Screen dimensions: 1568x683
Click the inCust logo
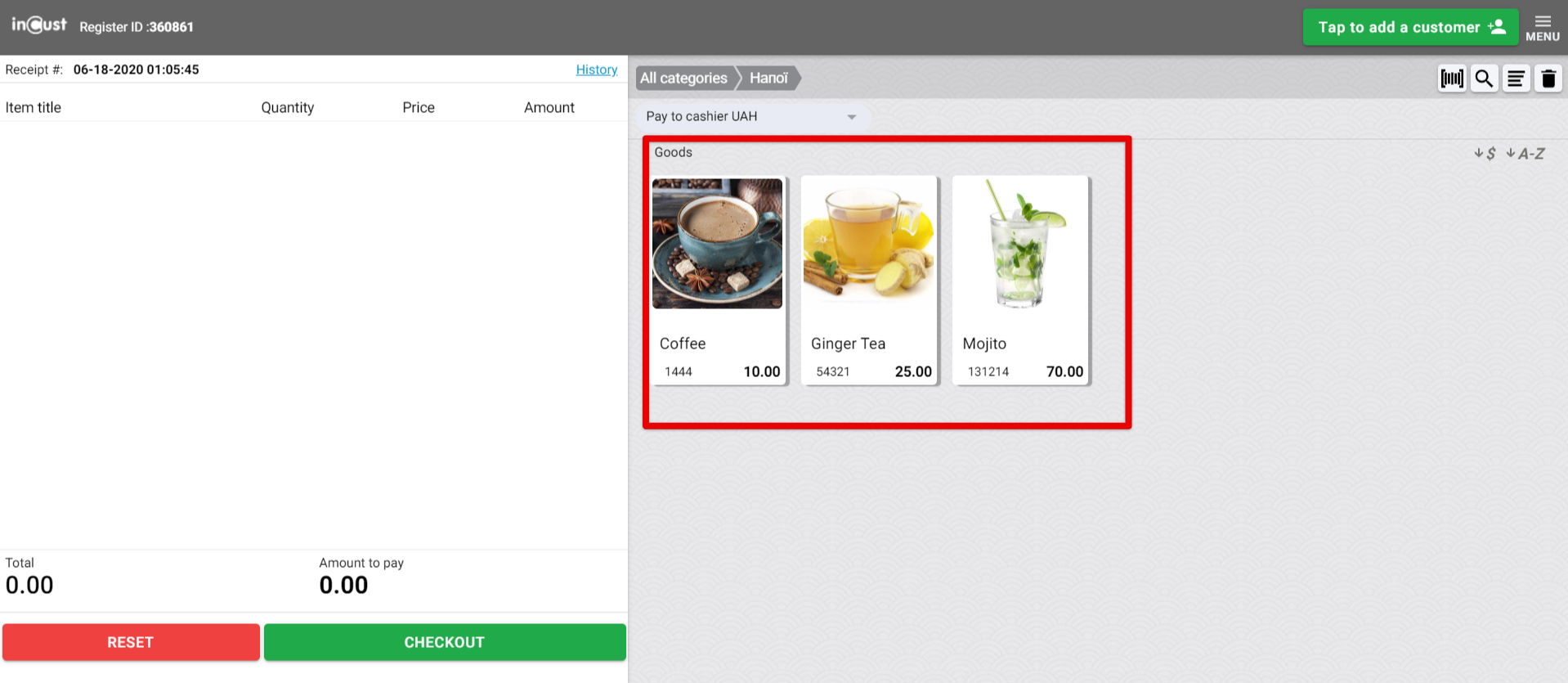pos(39,25)
